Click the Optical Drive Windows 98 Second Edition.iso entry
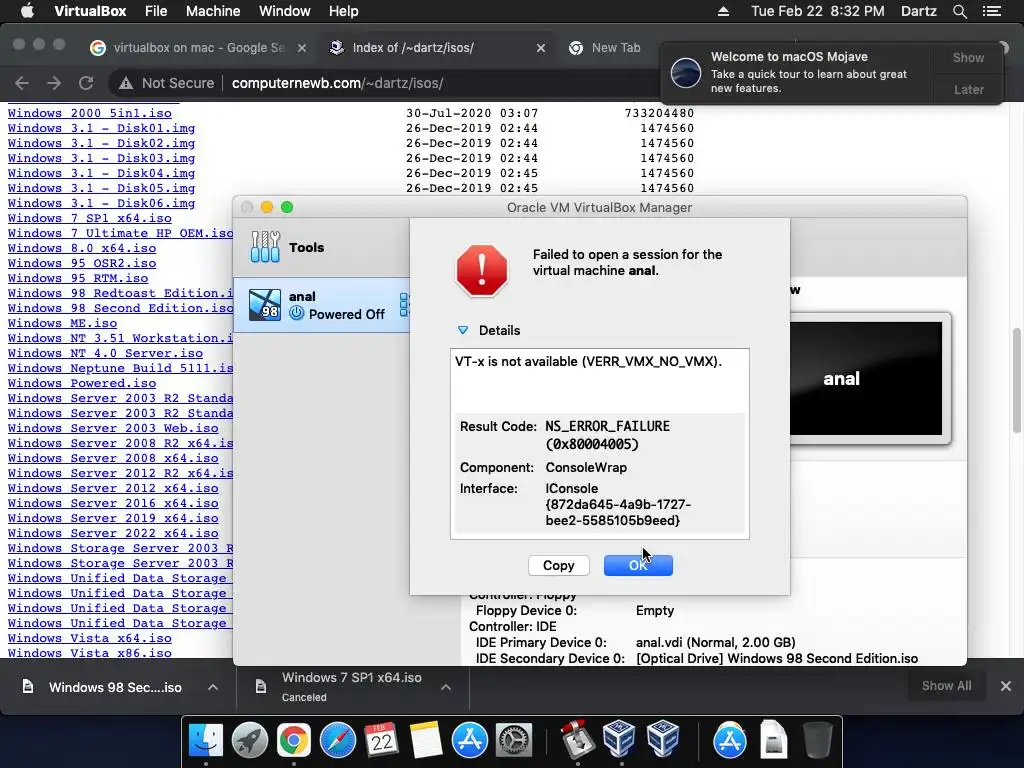1024x768 pixels. 776,658
